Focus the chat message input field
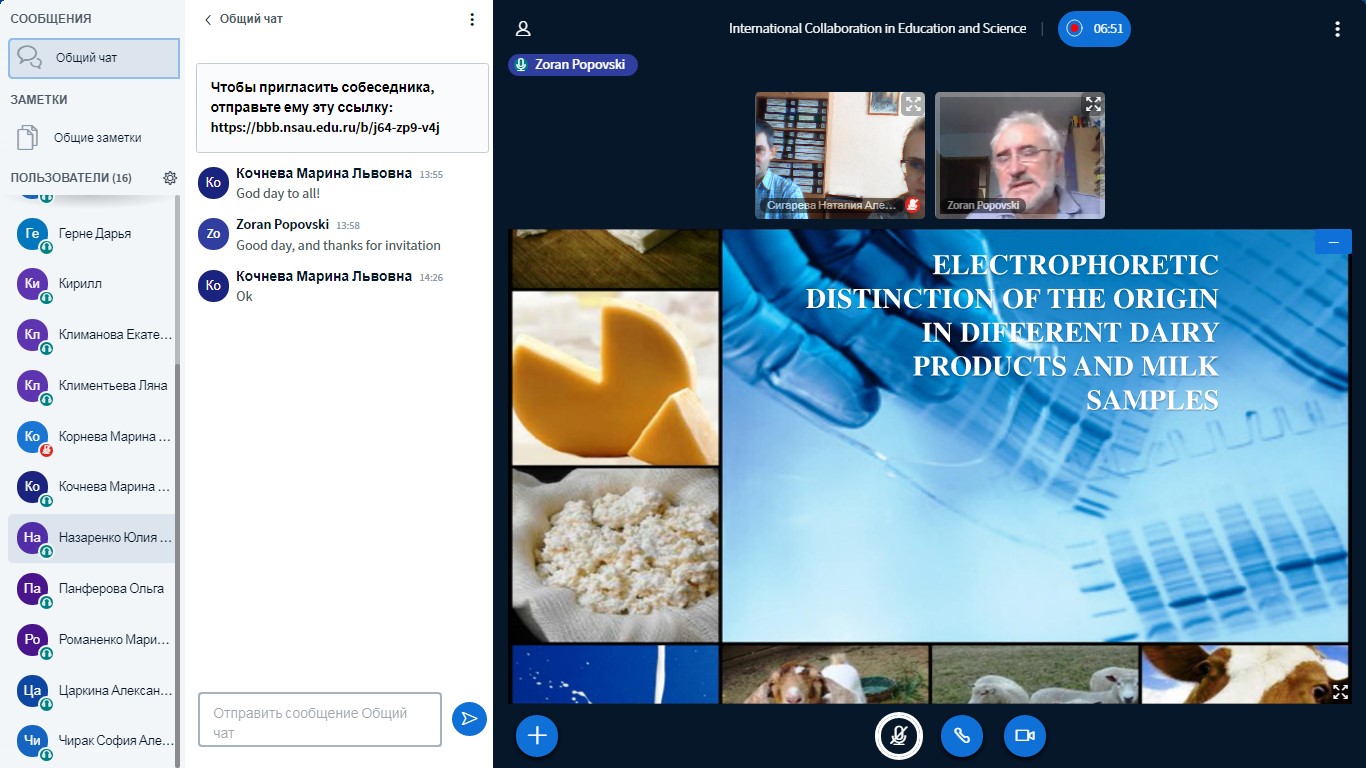The height and width of the screenshot is (768, 1366). pyautogui.click(x=320, y=719)
